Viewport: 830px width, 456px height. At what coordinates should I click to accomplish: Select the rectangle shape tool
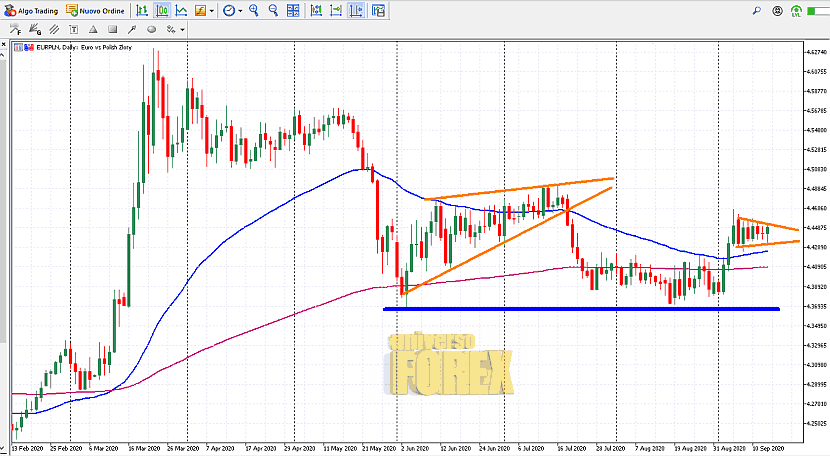pyautogui.click(x=112, y=30)
